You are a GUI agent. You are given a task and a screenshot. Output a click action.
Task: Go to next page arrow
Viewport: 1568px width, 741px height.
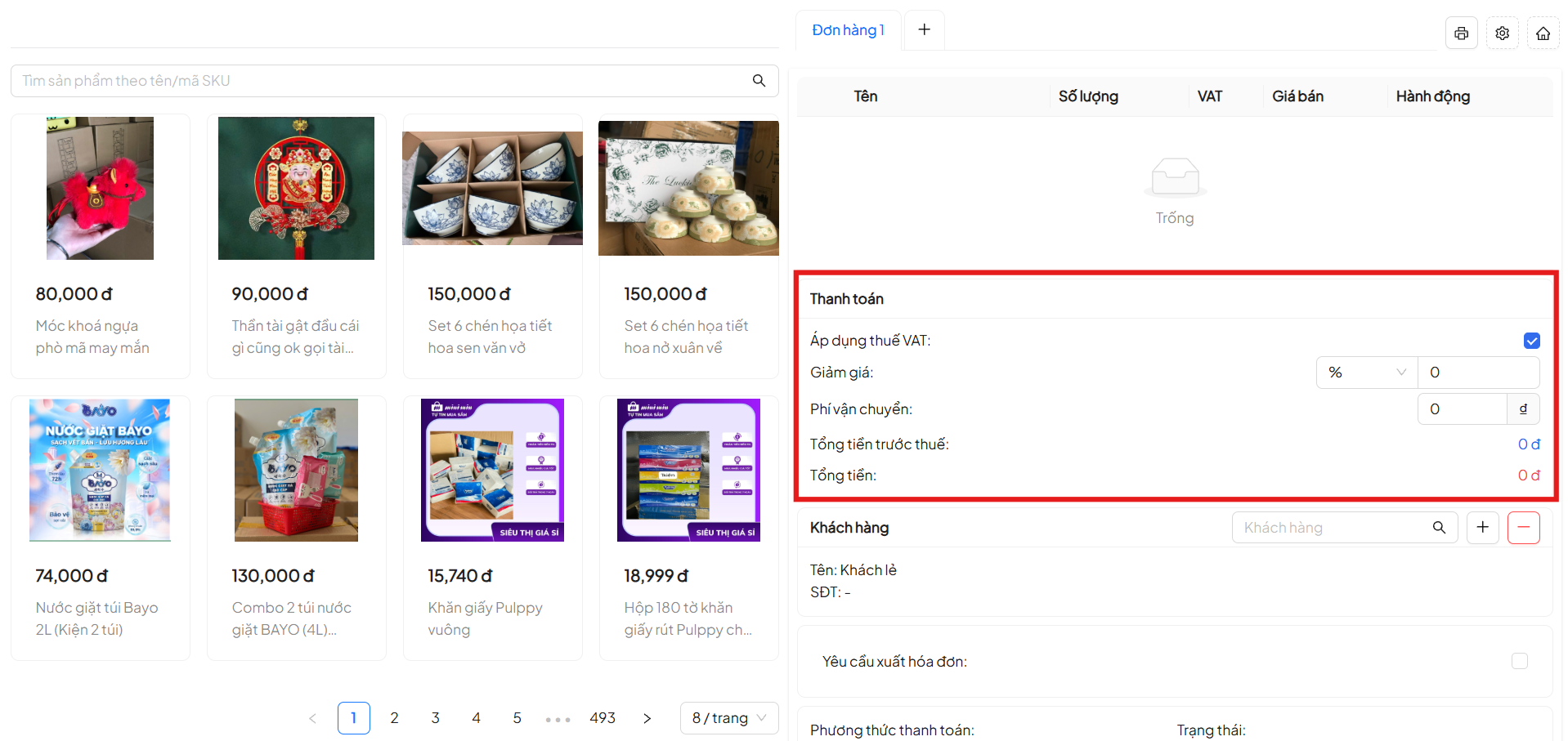647,718
